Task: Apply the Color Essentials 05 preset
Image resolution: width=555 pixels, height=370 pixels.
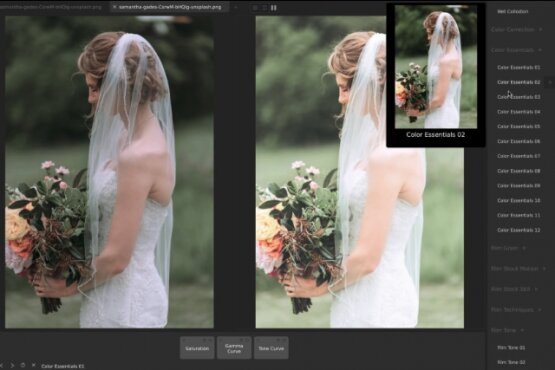Action: coord(519,126)
